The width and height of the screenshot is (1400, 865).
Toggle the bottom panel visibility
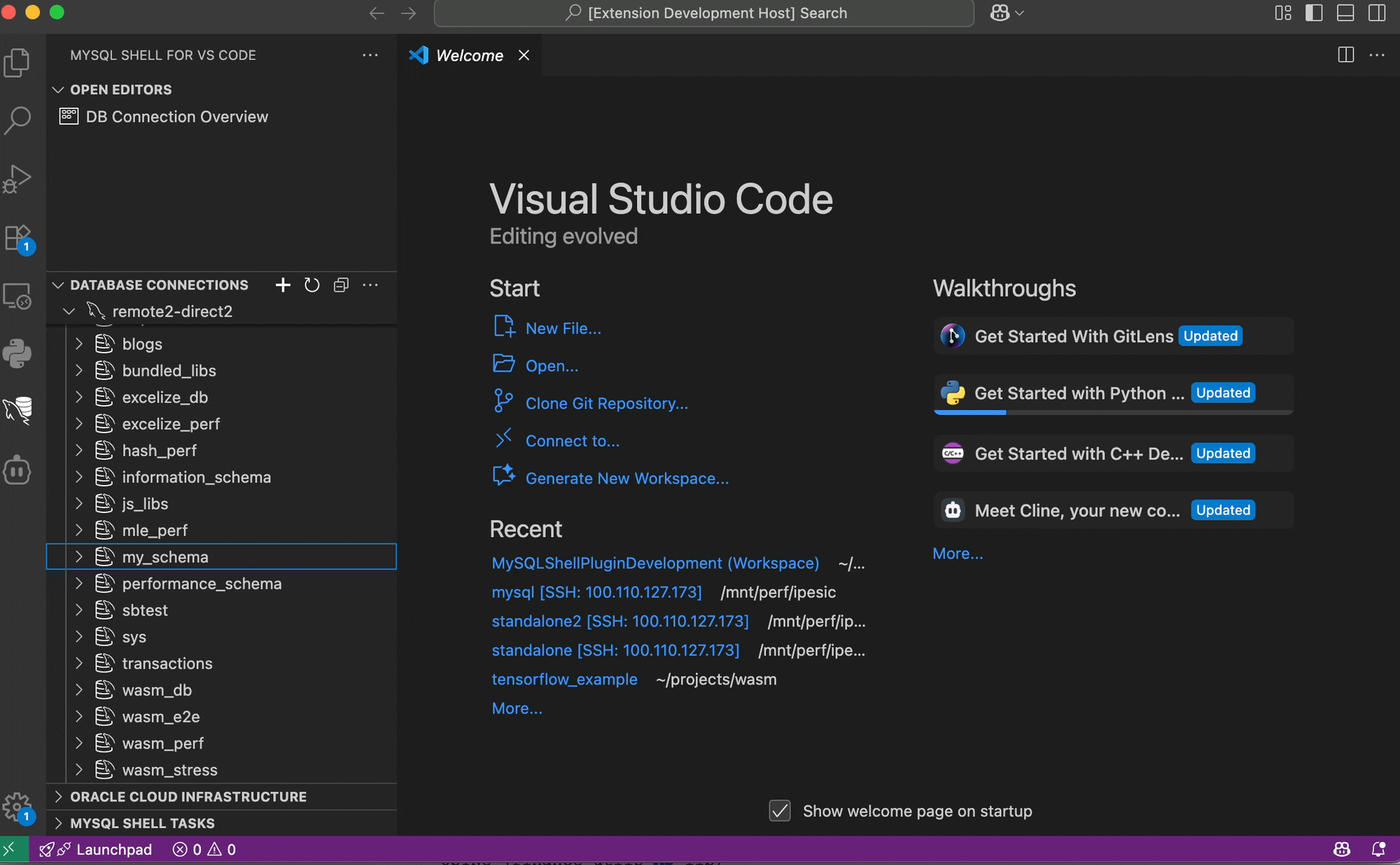tap(1345, 13)
